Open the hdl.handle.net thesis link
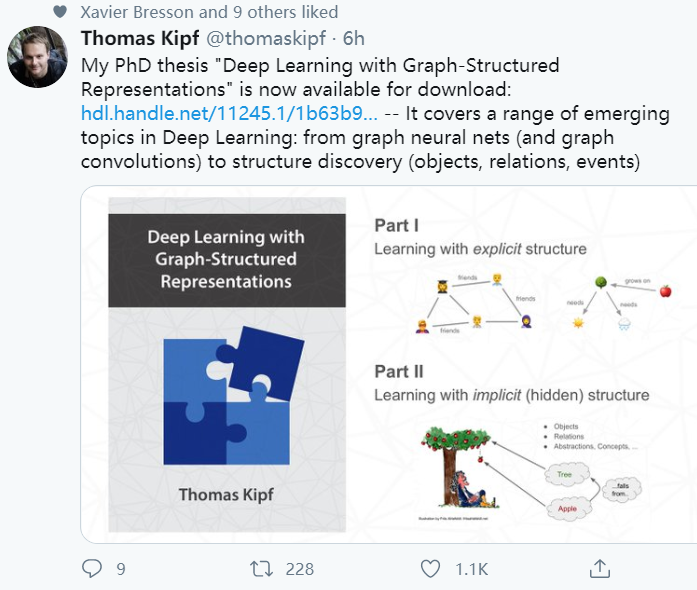The width and height of the screenshot is (697, 590). [x=229, y=113]
